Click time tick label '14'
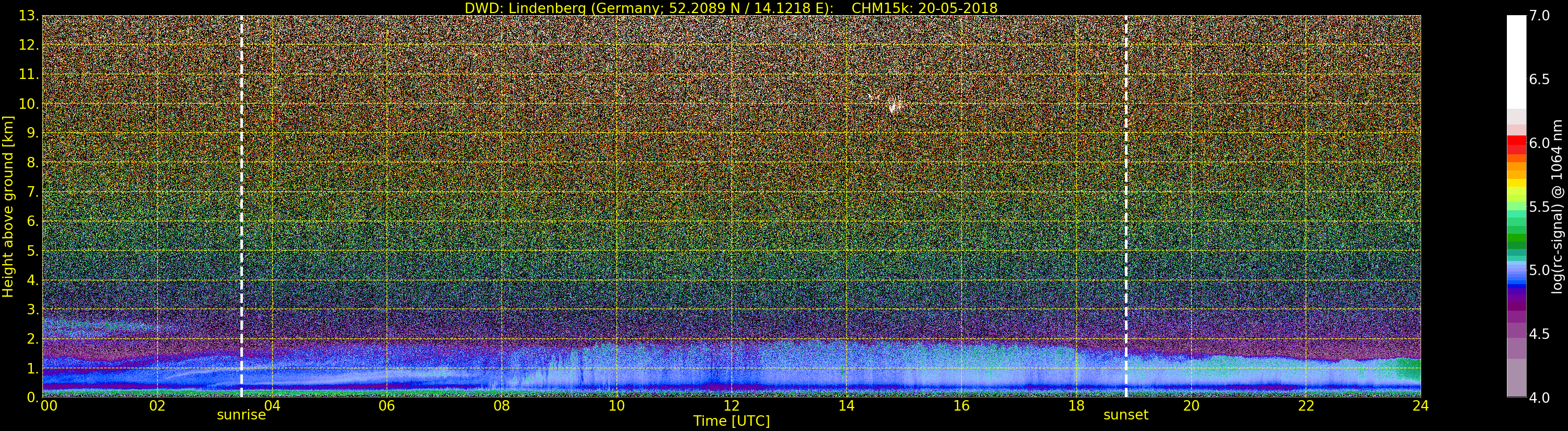The width and height of the screenshot is (1568, 431). pos(846,406)
